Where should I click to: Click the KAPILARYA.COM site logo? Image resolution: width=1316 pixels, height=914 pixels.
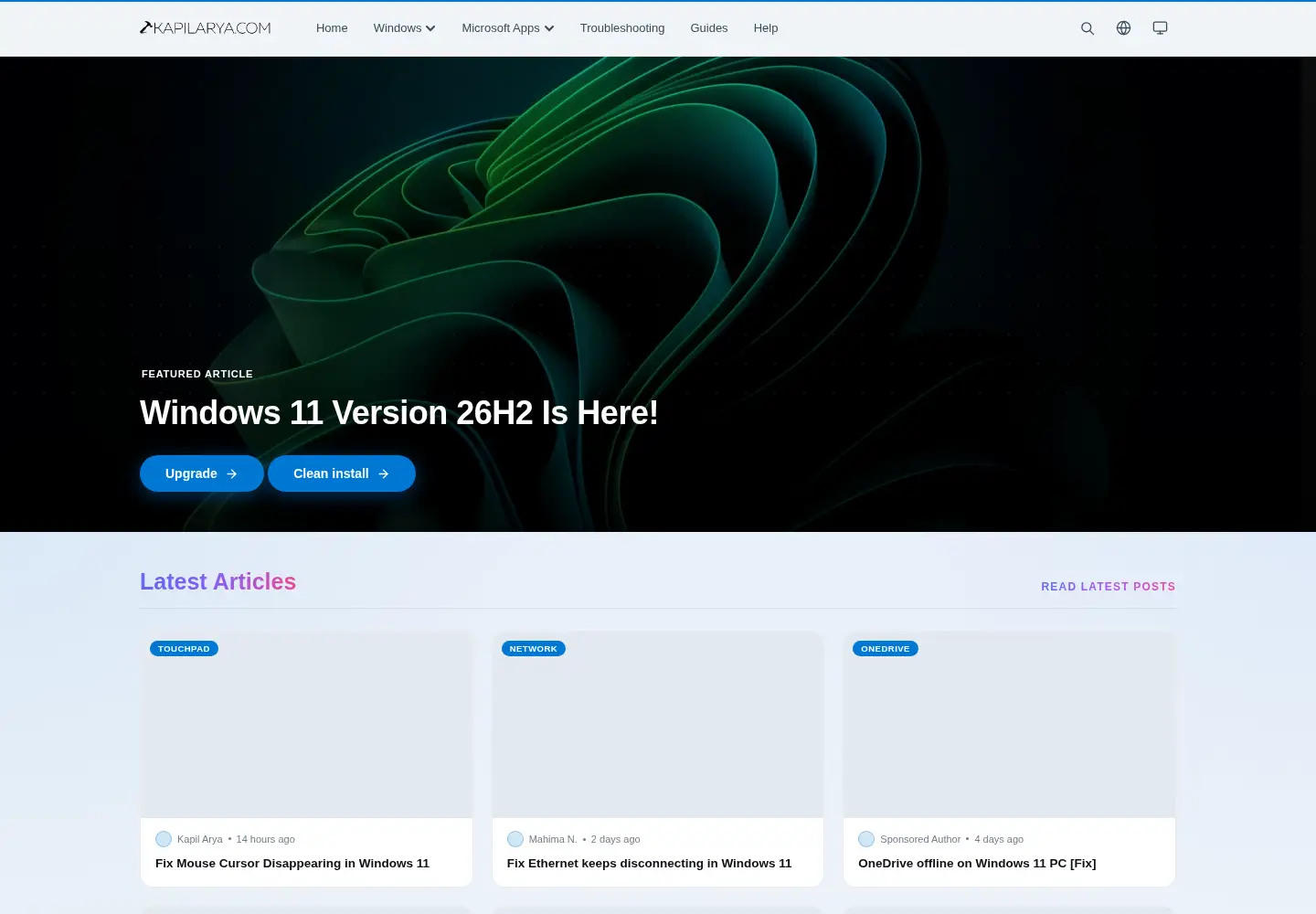(206, 27)
